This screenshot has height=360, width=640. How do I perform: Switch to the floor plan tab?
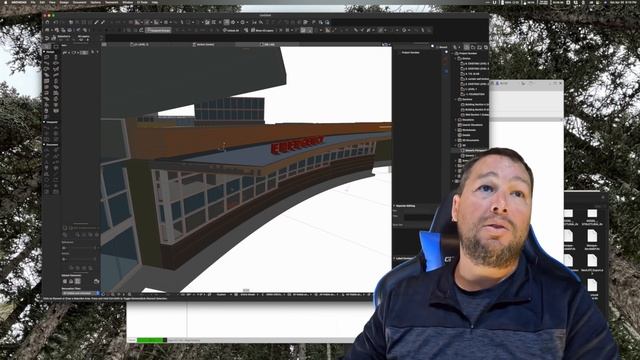140,44
